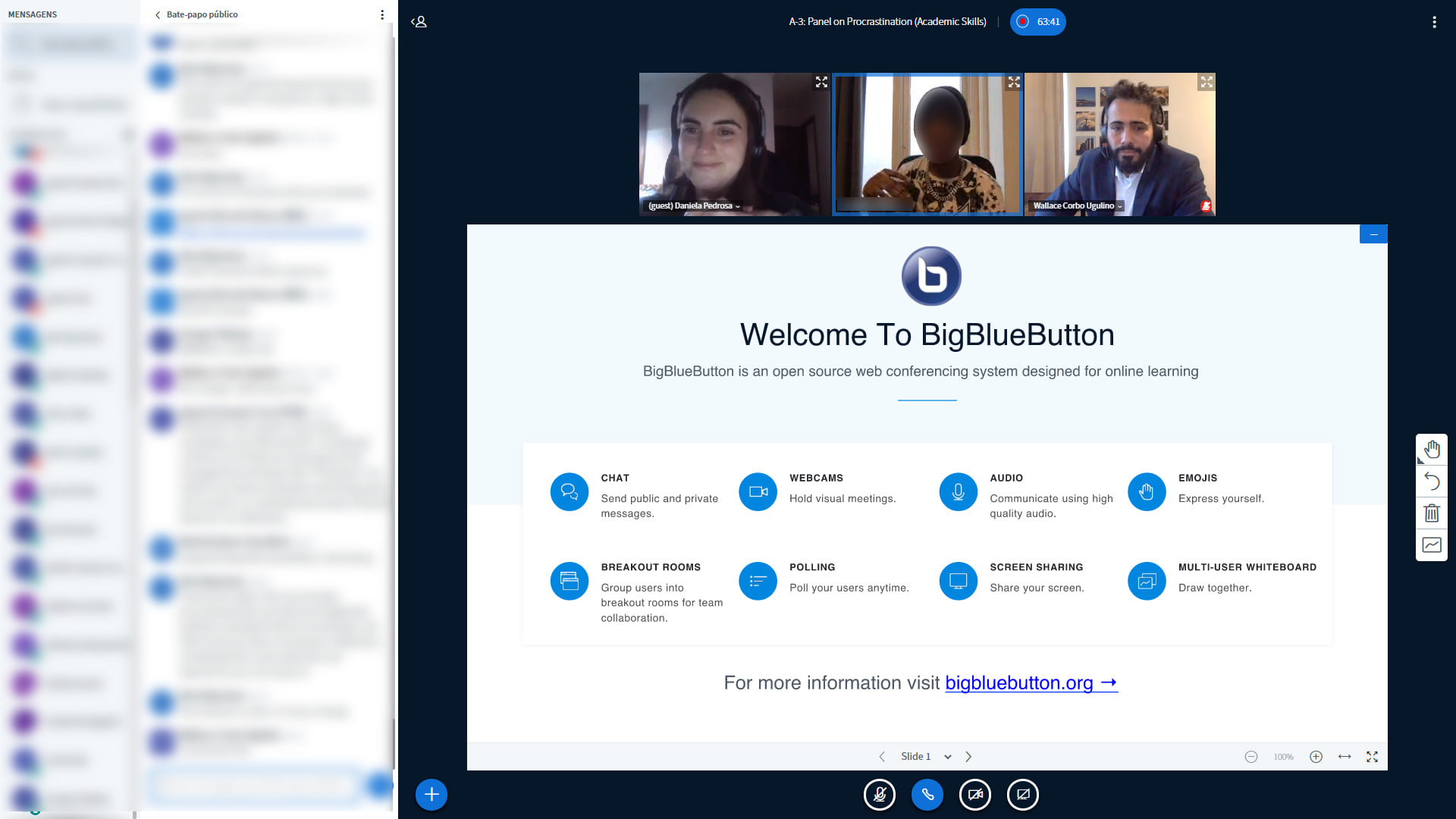
Task: Click Wallace Corbo Ugulino's webcam video
Action: [1120, 144]
